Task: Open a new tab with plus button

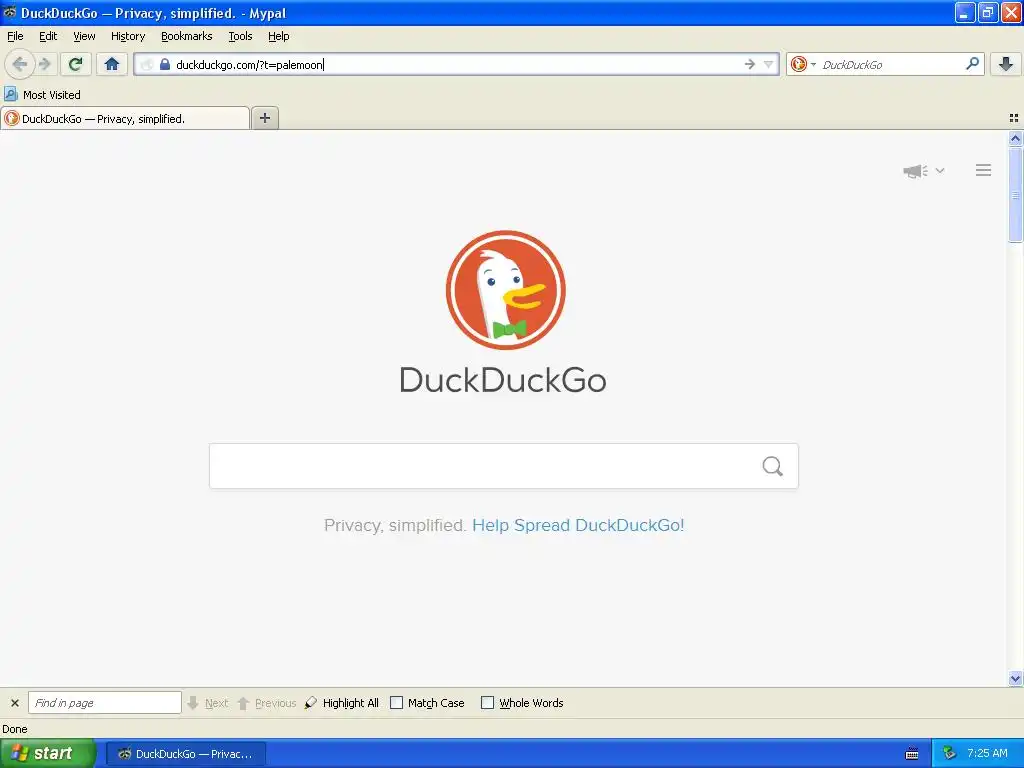Action: pos(264,118)
